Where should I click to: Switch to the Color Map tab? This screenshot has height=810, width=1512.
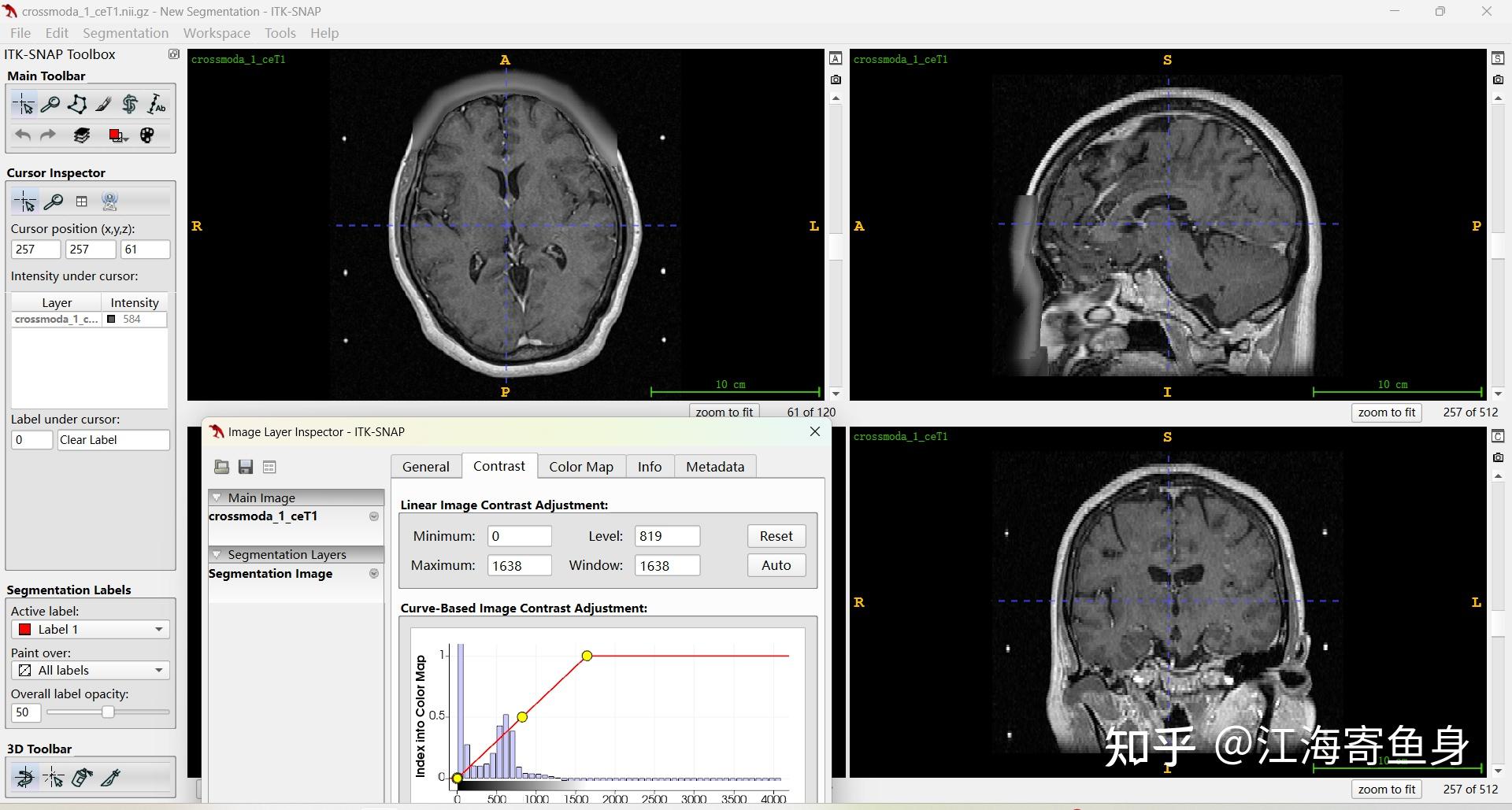pos(580,467)
